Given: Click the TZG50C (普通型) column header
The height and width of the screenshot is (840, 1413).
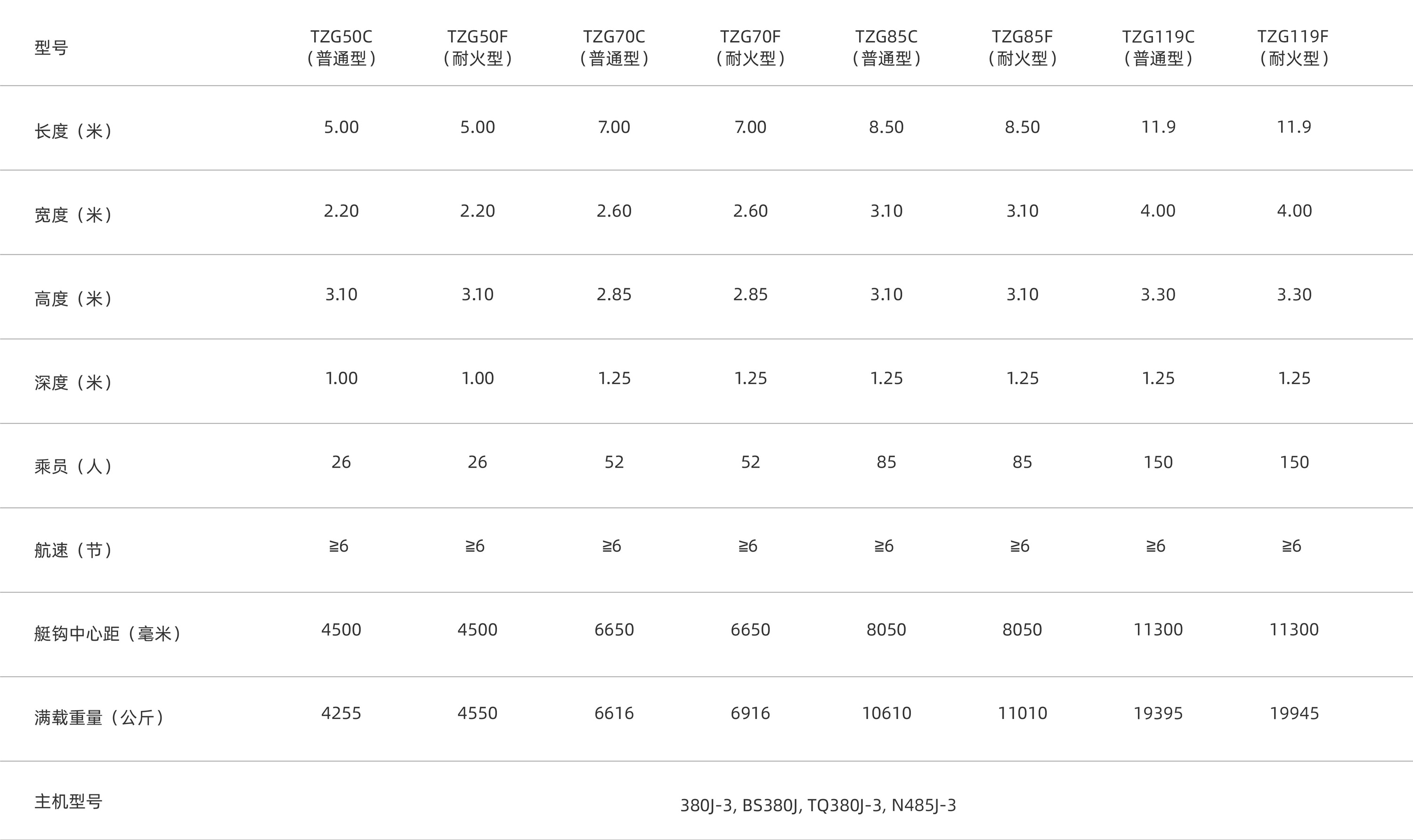Looking at the screenshot, I should 341,47.
